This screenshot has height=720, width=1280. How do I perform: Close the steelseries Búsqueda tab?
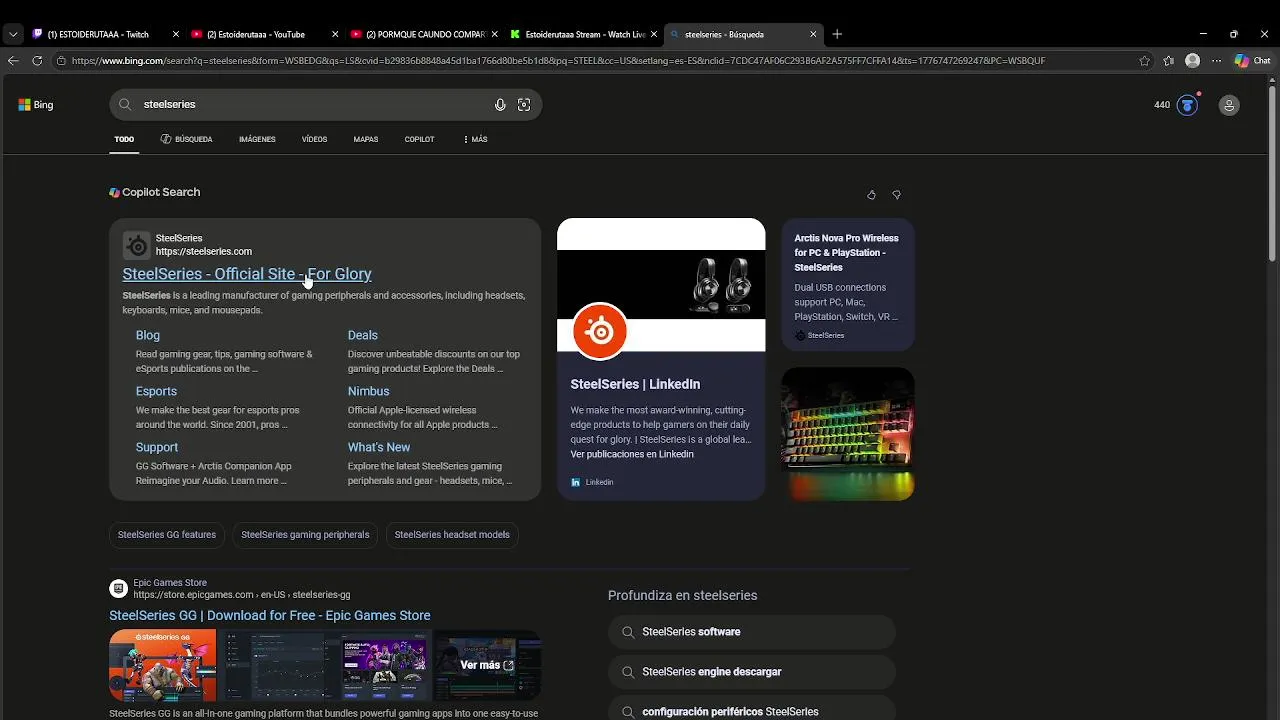(x=813, y=34)
